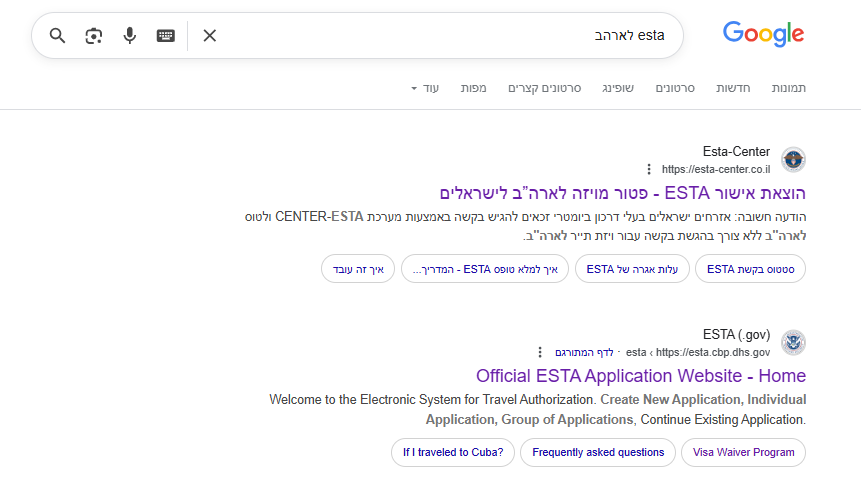Screen dimensions: 861x490
Task: Switch to the תמונות (Images) tab
Action: [x=788, y=88]
